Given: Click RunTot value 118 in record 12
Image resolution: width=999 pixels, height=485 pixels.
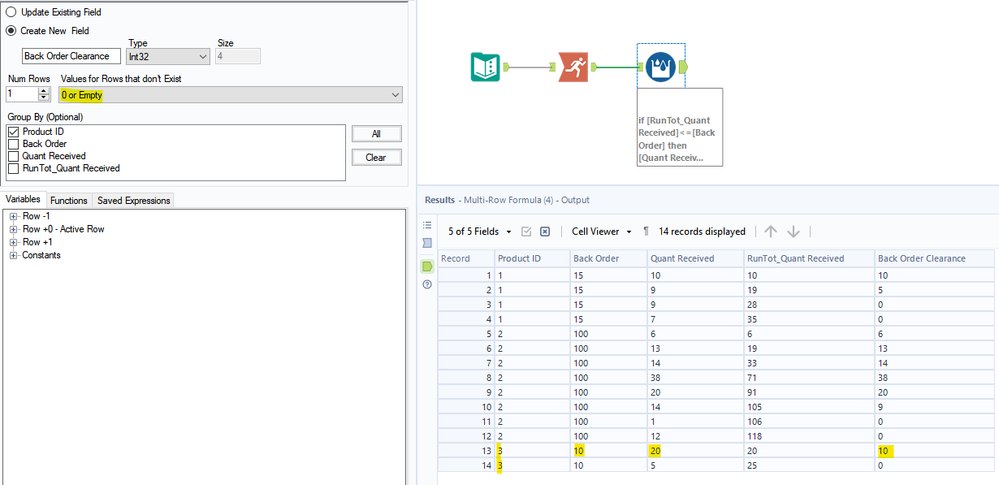Looking at the screenshot, I should pos(809,437).
